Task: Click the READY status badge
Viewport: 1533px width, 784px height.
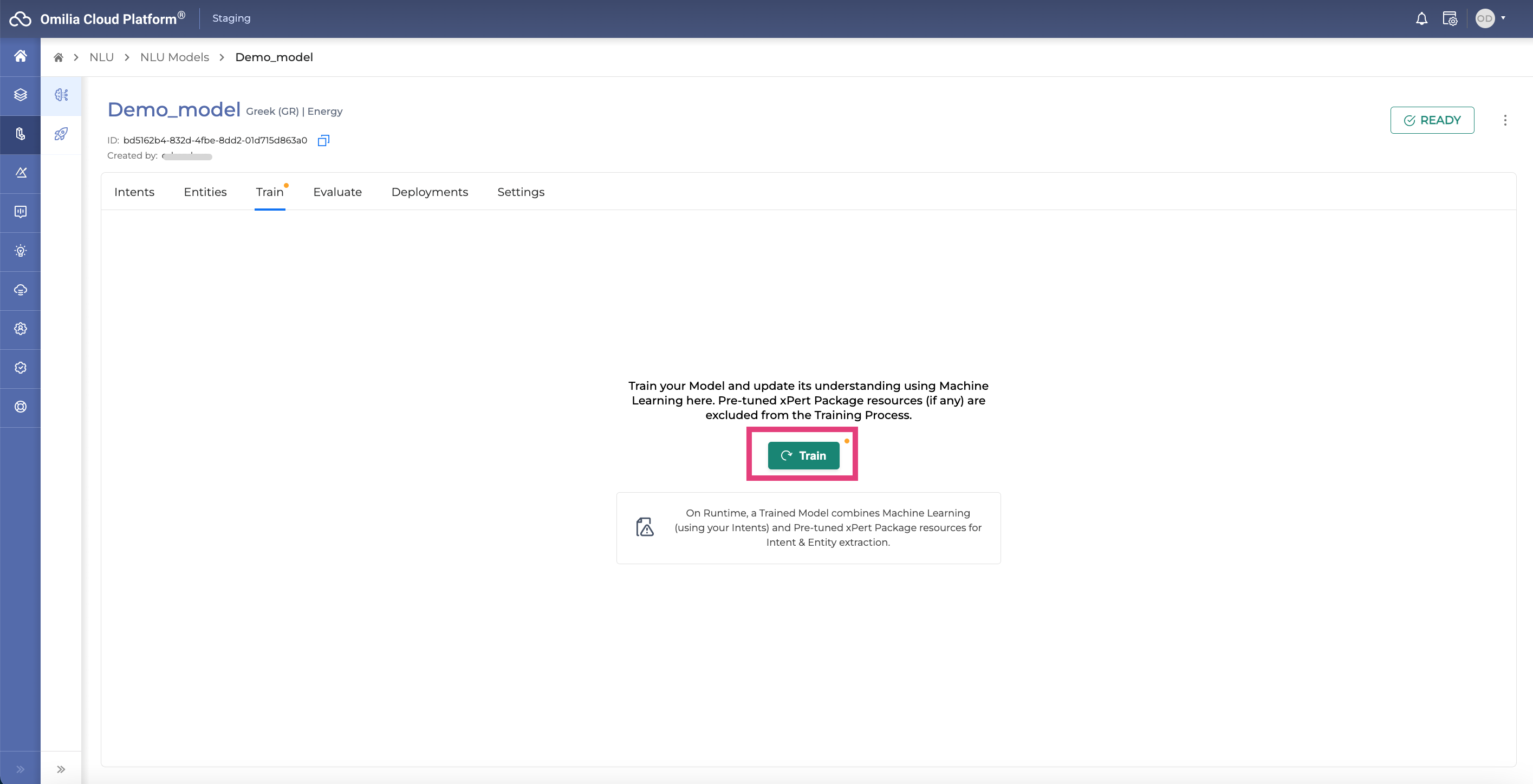Action: (1432, 120)
